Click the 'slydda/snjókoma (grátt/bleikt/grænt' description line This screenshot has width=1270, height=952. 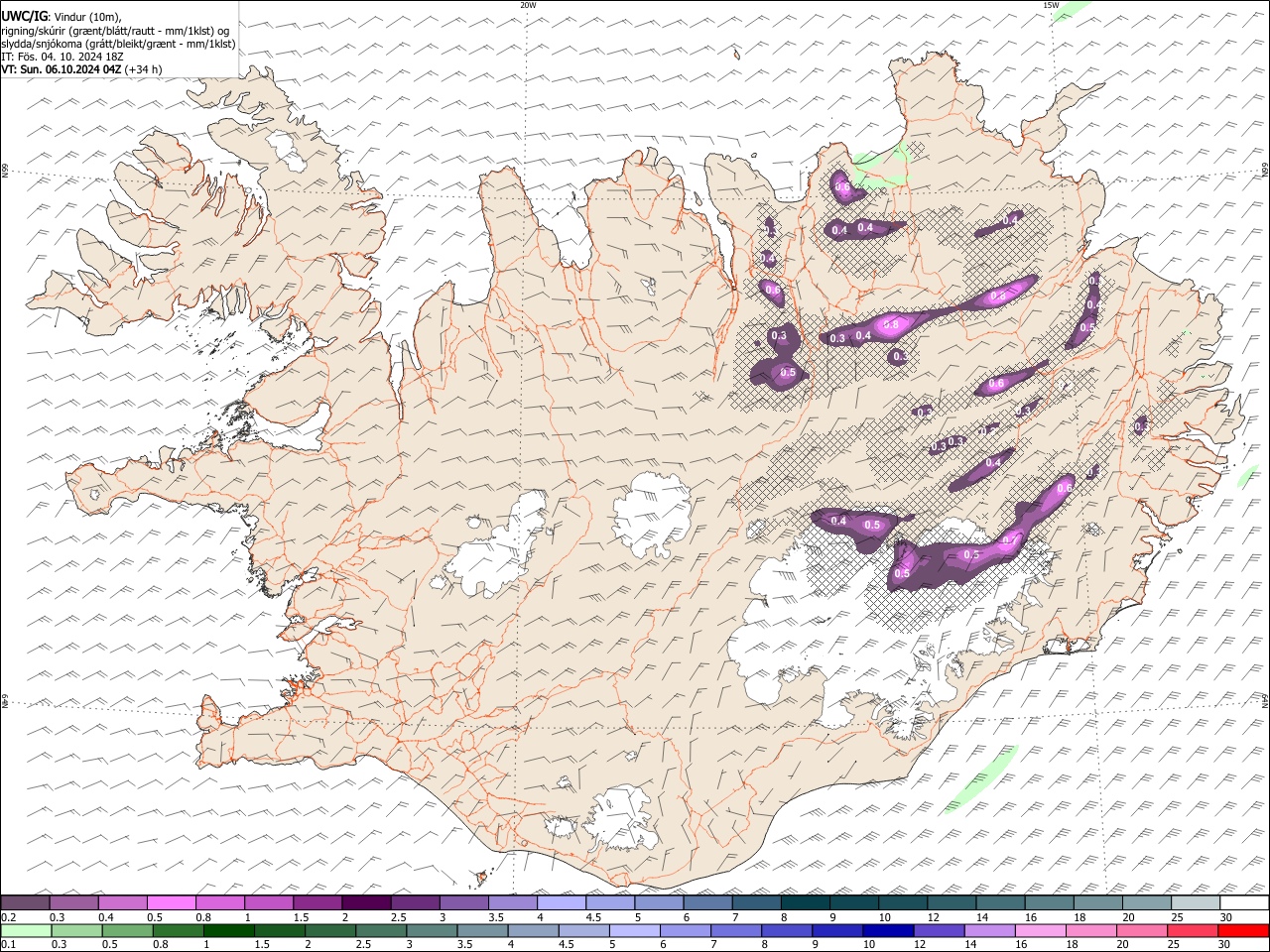pos(119,44)
